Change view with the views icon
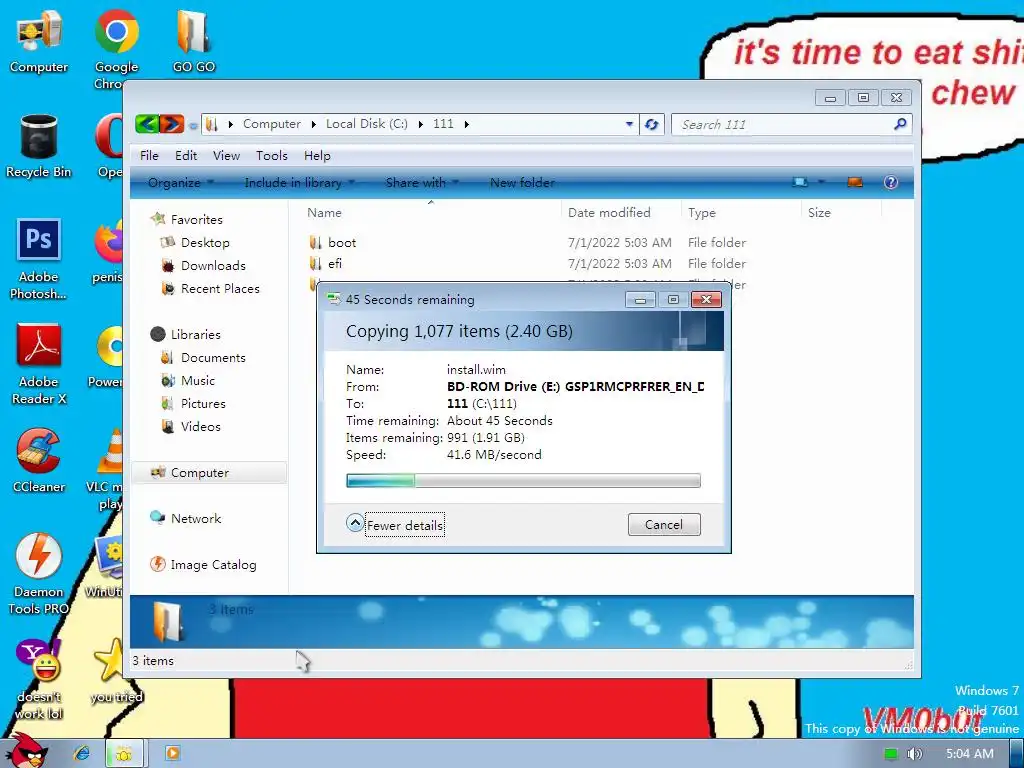Screen dimensions: 1024x768 [800, 182]
